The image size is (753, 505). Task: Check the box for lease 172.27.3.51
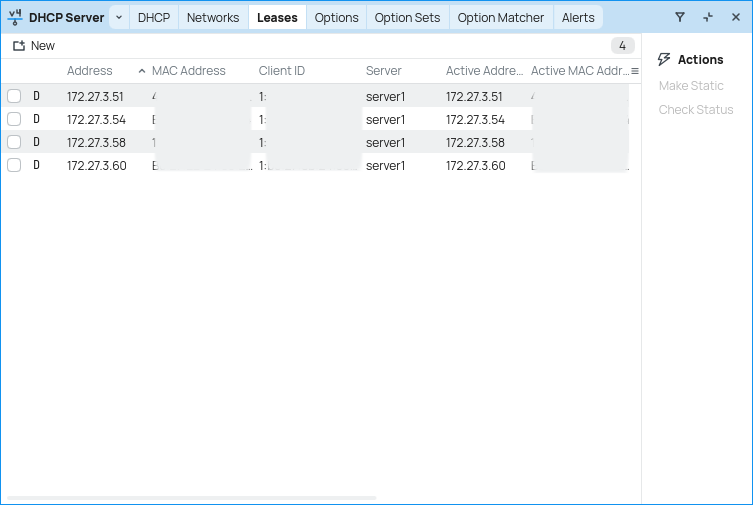click(14, 96)
